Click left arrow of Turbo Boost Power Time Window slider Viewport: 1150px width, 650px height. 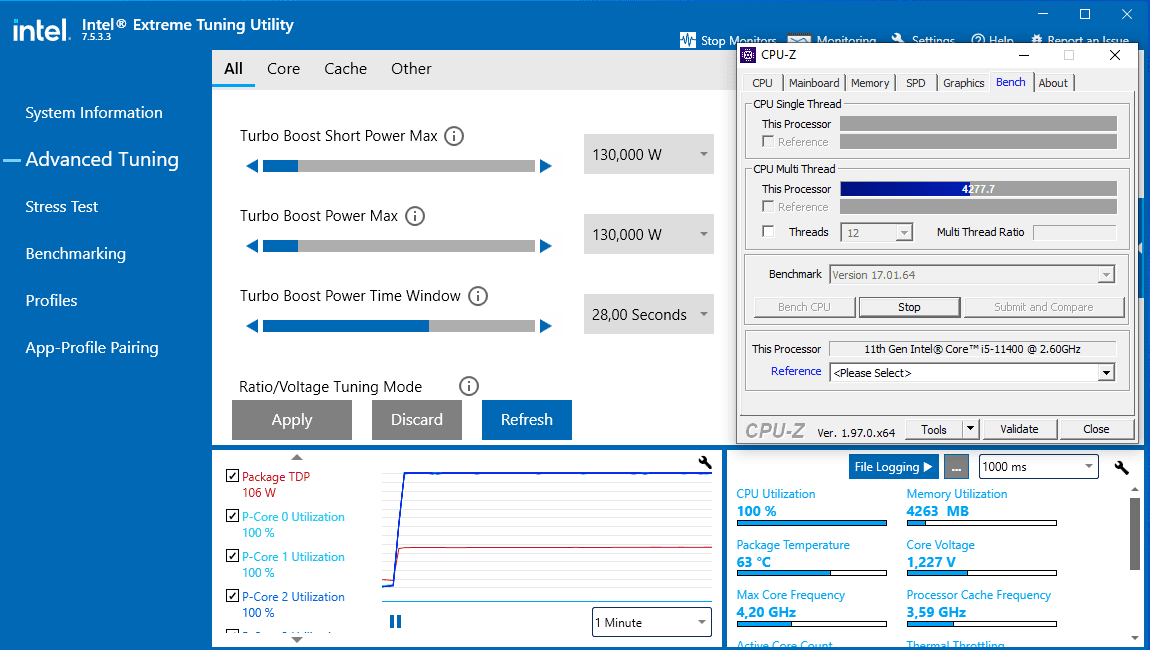pyautogui.click(x=252, y=326)
